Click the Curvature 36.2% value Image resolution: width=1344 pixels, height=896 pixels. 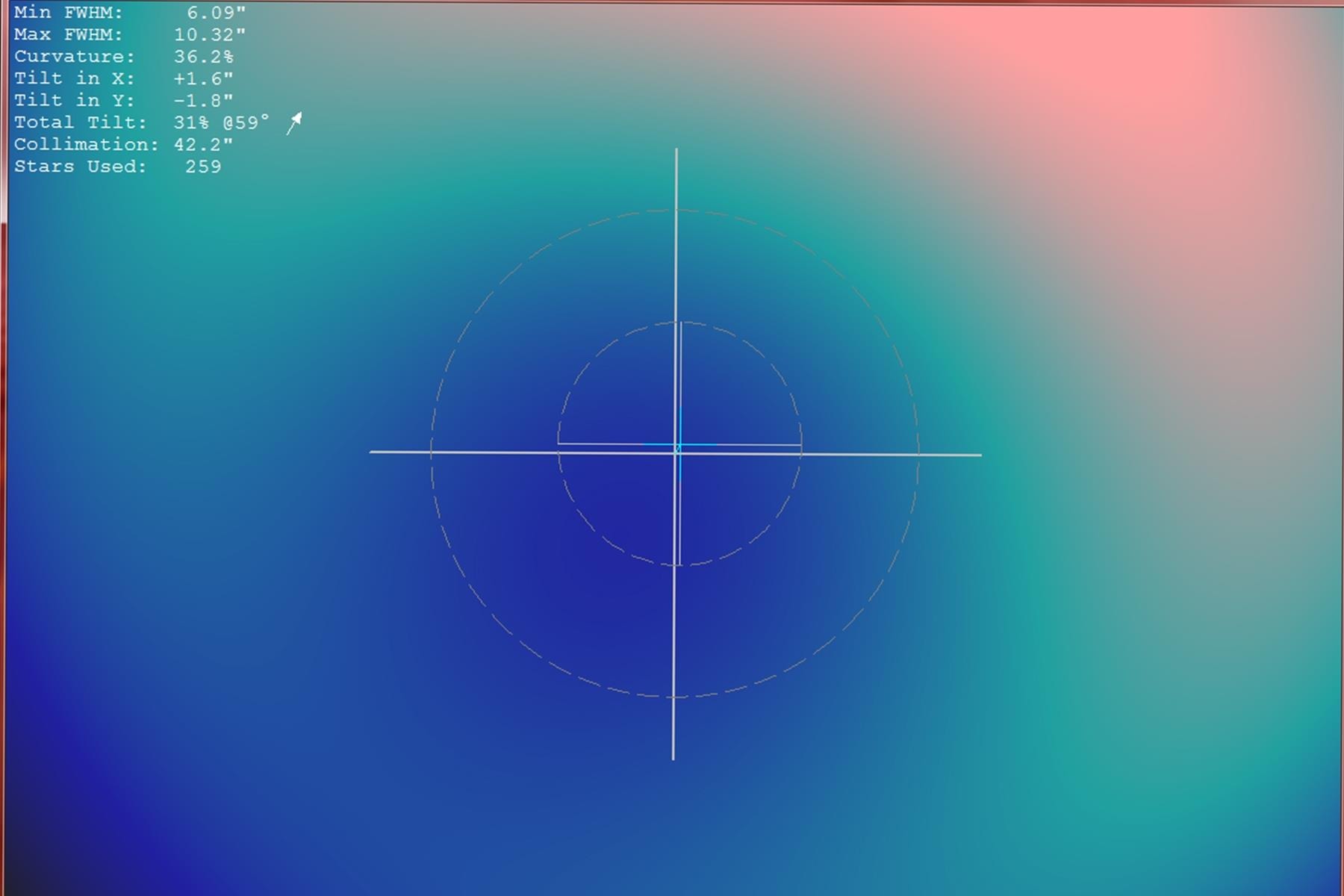(x=203, y=57)
